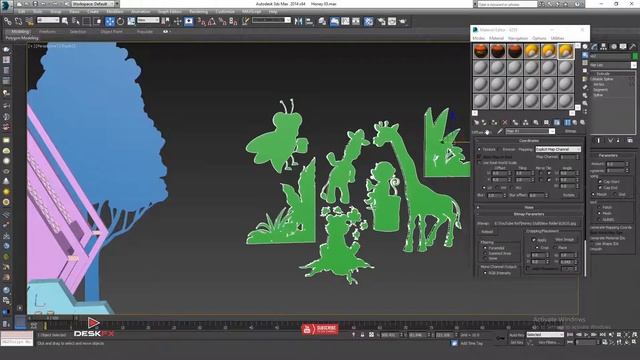
Task: Switch to the Modeling ribbon tab
Action: (20, 32)
